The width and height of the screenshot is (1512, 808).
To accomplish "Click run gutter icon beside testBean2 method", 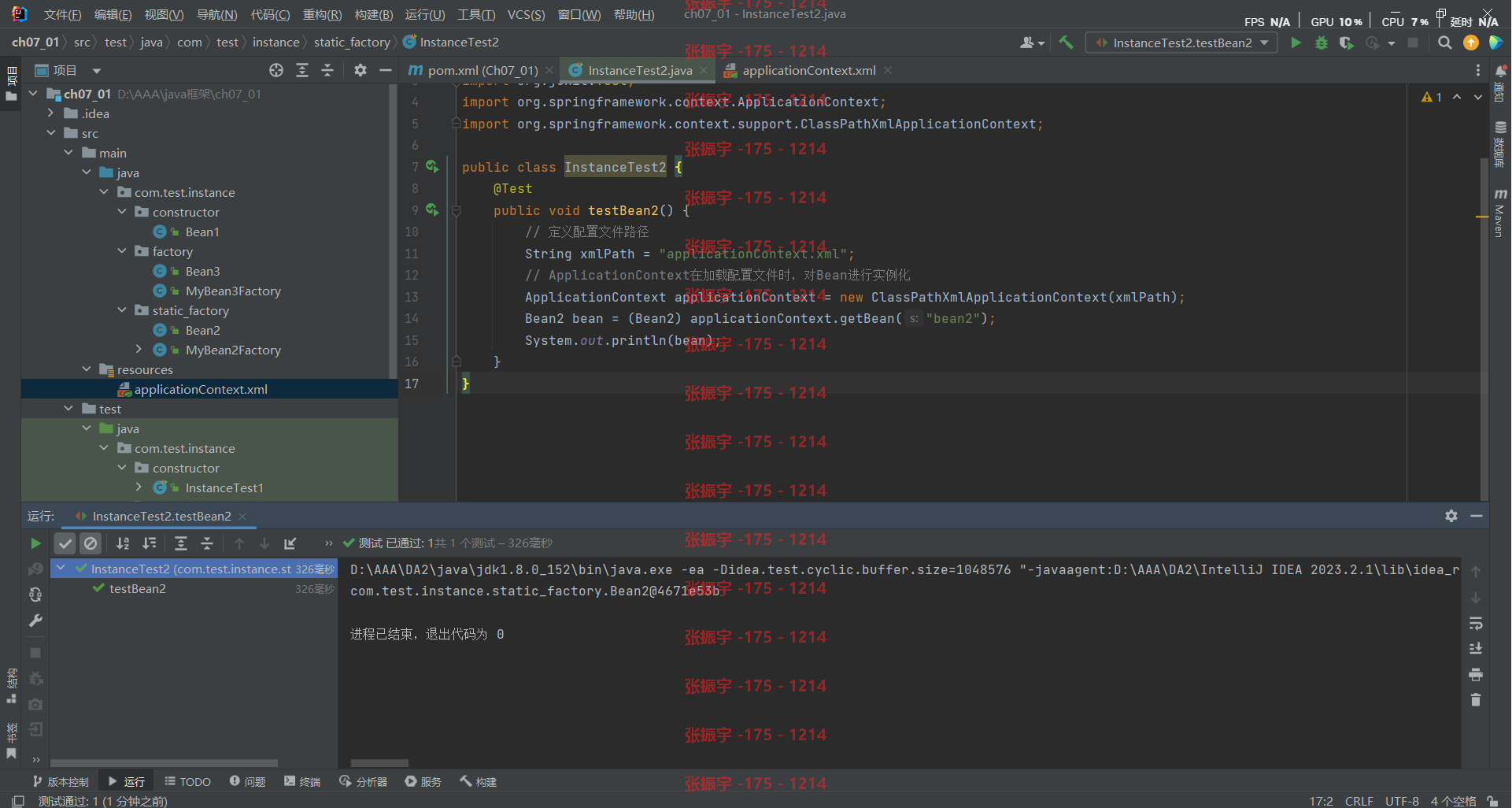I will pos(432,209).
